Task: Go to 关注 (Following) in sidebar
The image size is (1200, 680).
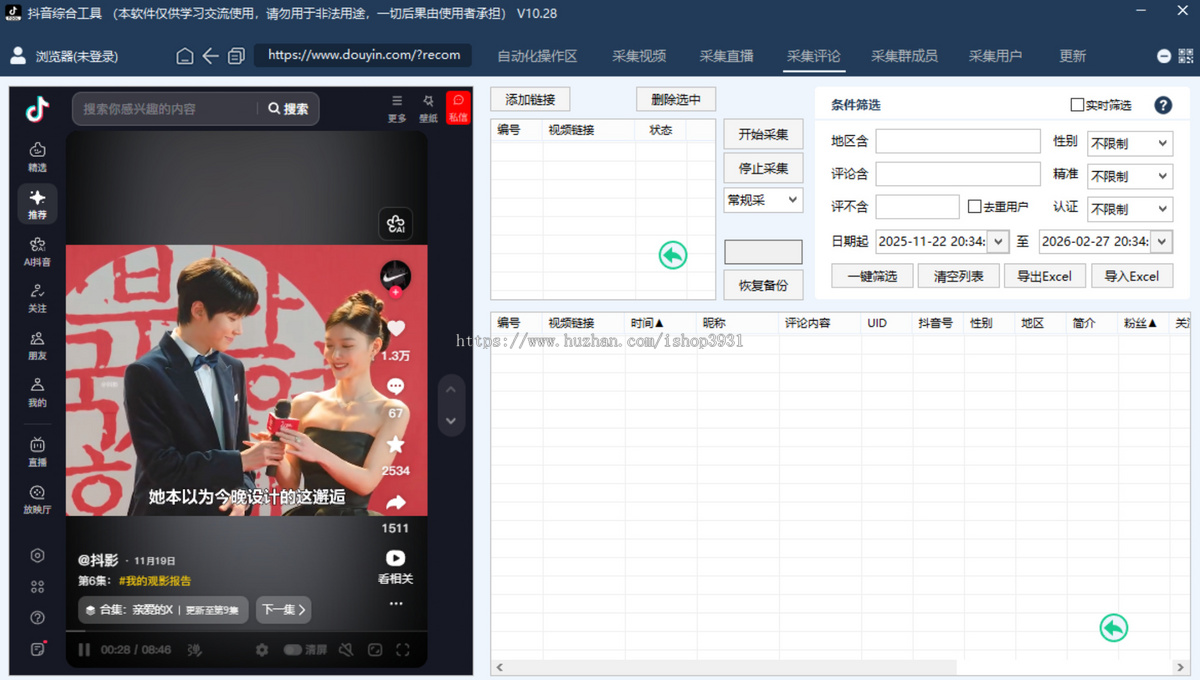Action: coord(37,298)
